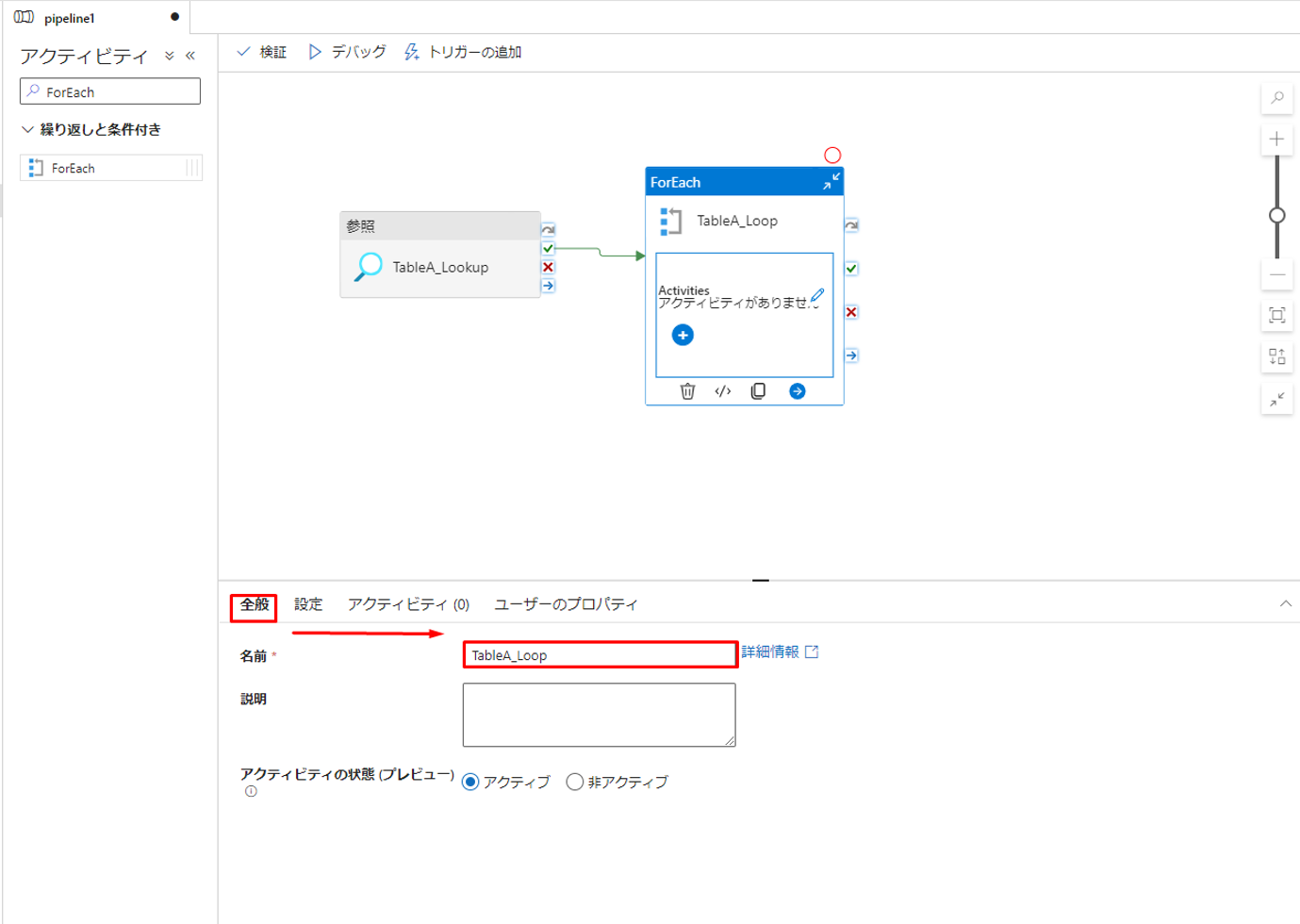
Task: Select the ForEach entry in the activities list
Action: tap(111, 168)
